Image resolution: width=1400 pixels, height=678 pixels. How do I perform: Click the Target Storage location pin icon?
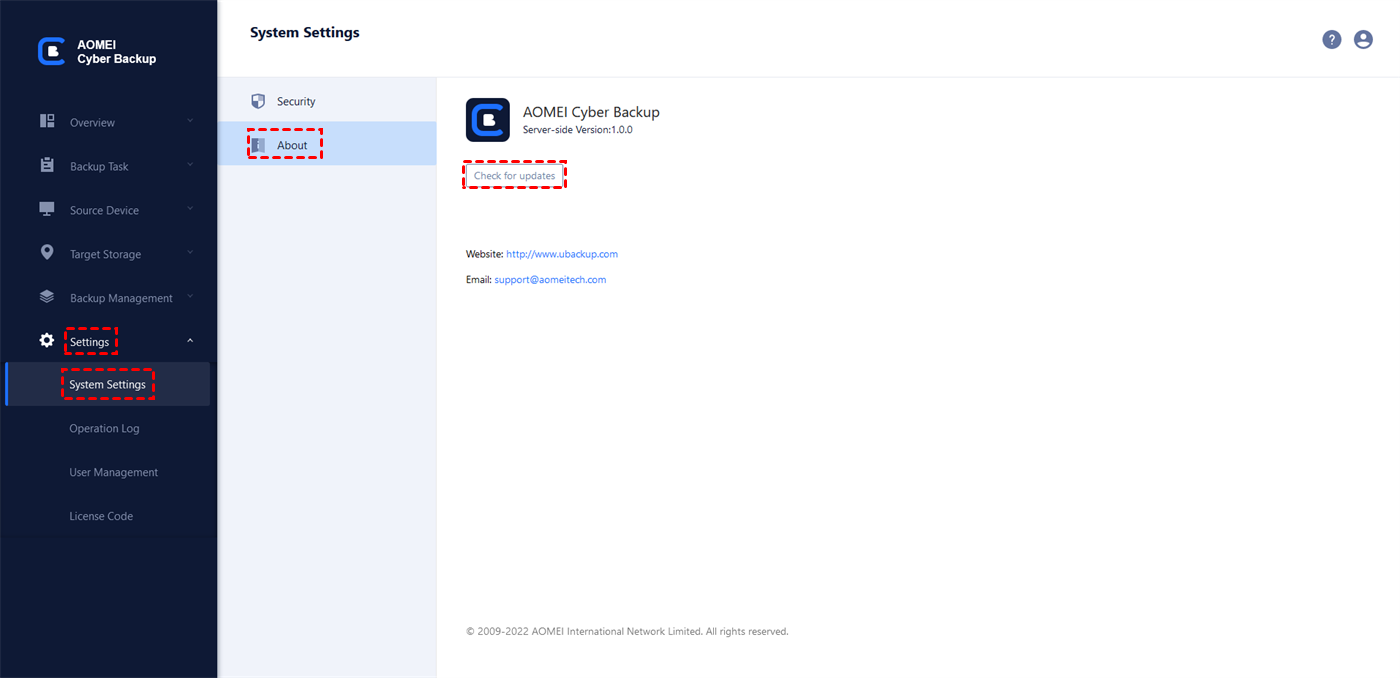click(x=47, y=253)
